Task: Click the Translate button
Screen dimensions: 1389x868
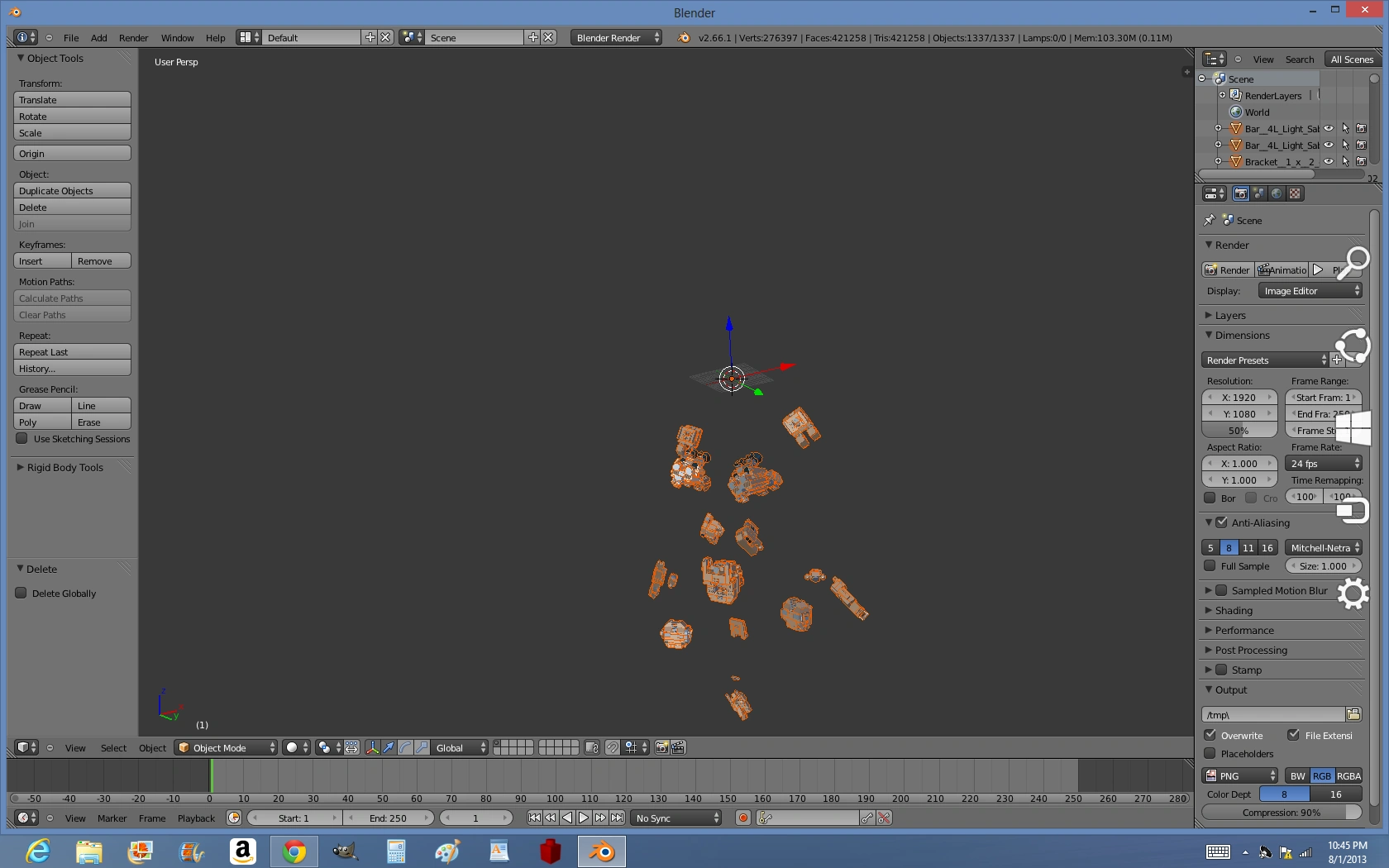Action: pos(72,99)
